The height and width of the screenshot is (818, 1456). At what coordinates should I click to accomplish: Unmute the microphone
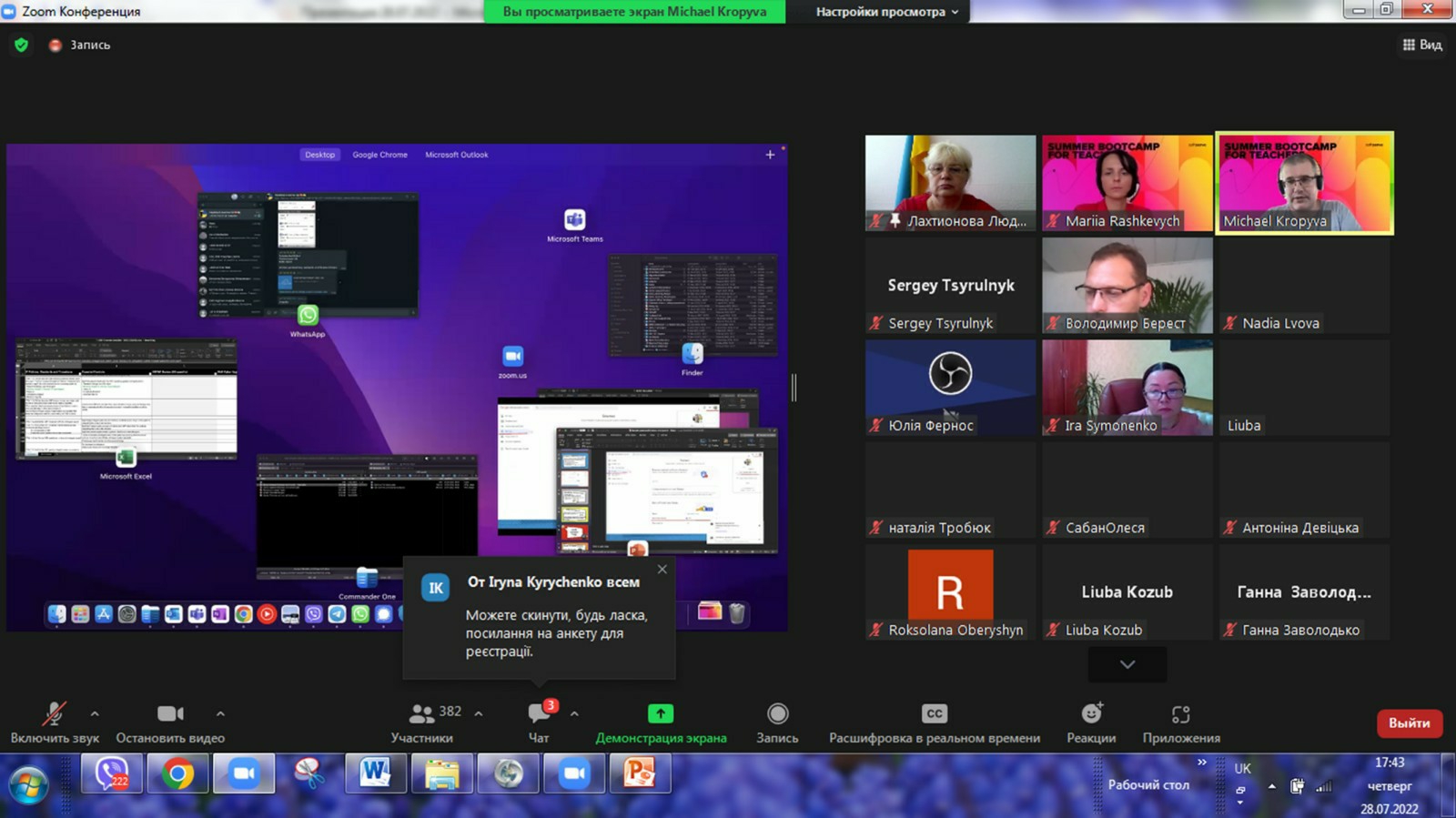pyautogui.click(x=55, y=714)
